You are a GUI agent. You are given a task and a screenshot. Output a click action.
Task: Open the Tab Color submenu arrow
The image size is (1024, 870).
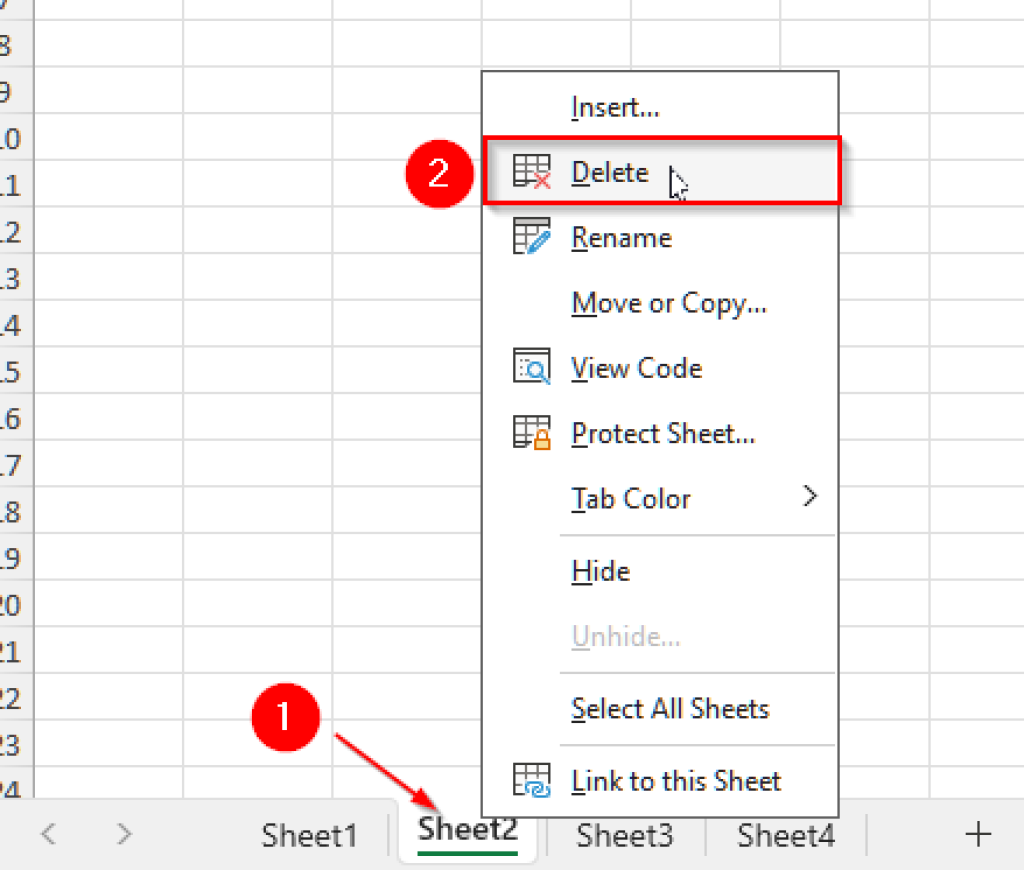810,497
